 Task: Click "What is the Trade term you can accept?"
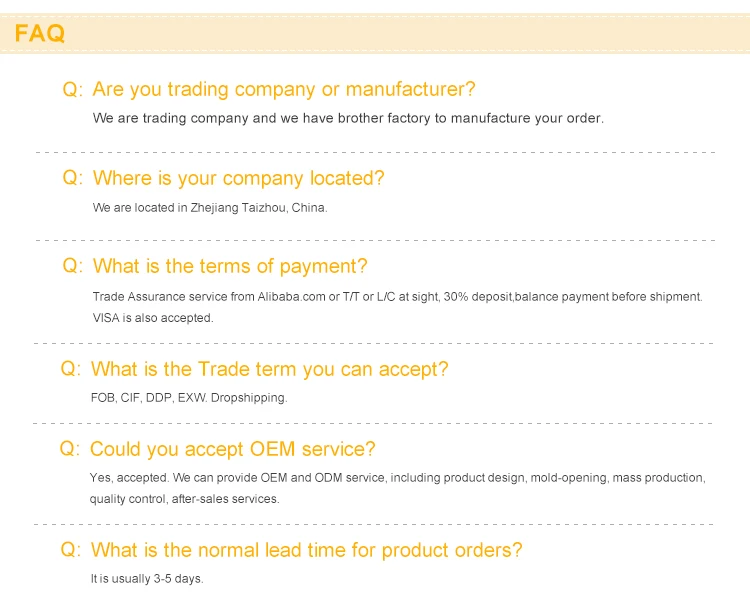point(269,369)
